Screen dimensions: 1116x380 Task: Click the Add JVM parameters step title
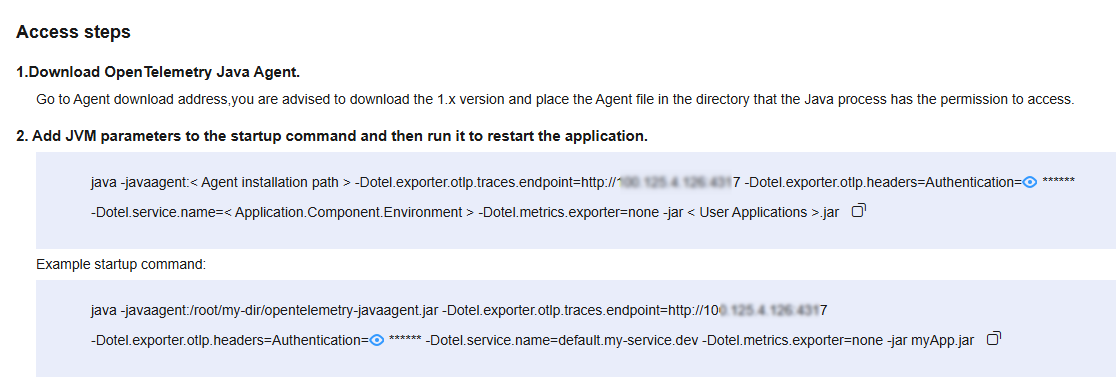pyautogui.click(x=332, y=136)
